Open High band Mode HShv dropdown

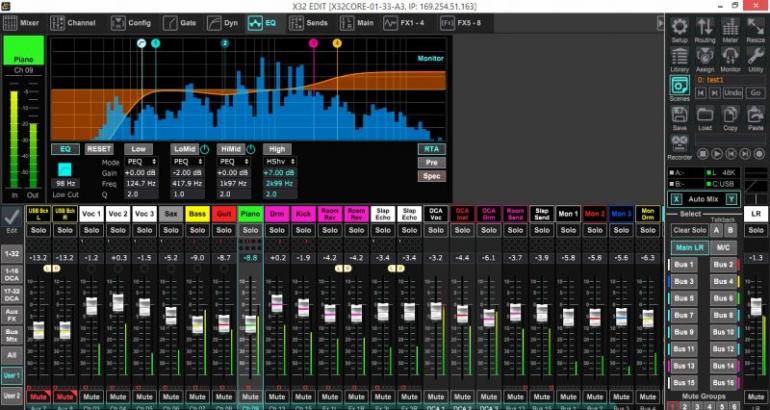pyautogui.click(x=280, y=162)
